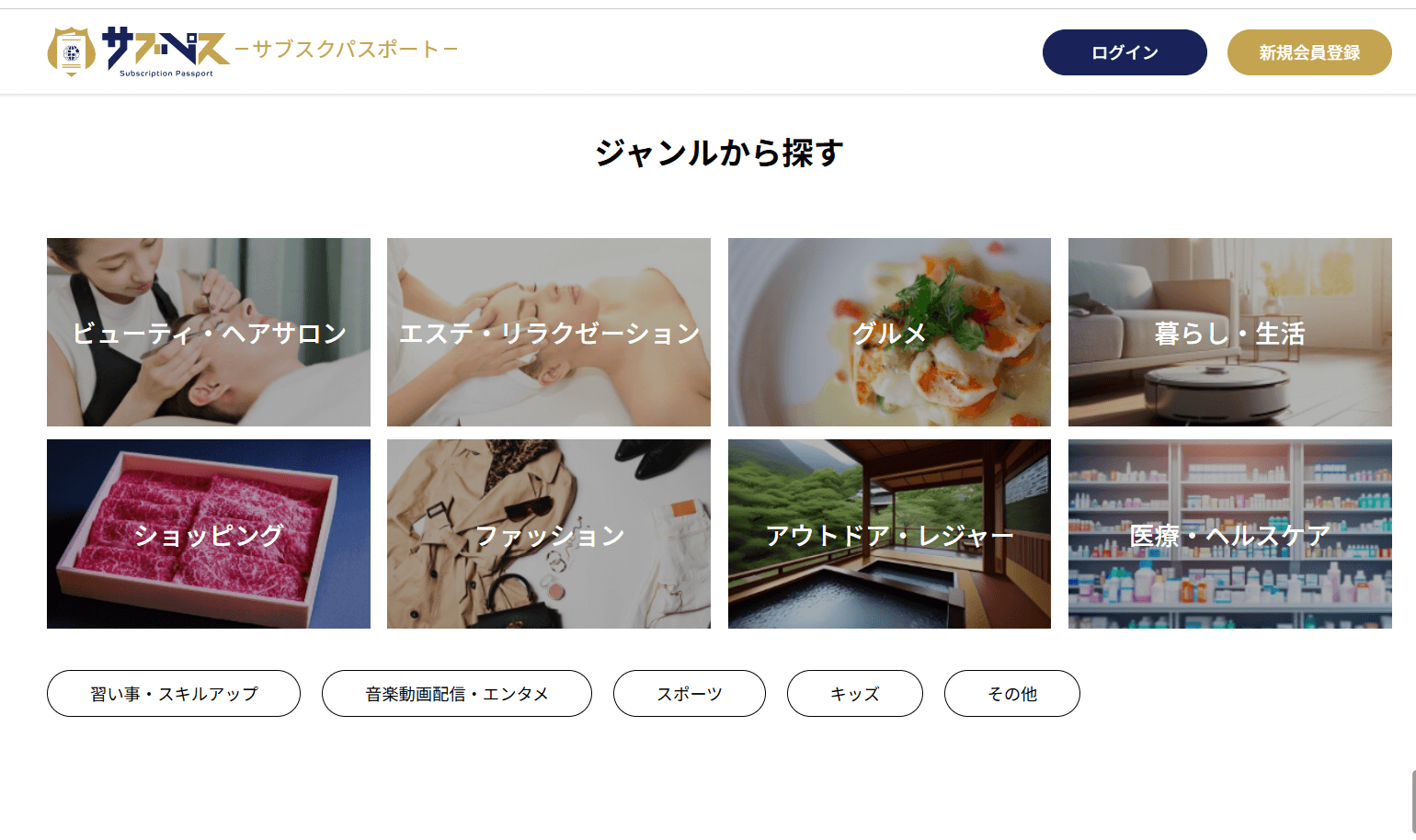Open the ビューティ・ヘアサロン genre tile
1416x840 pixels.
coord(209,332)
